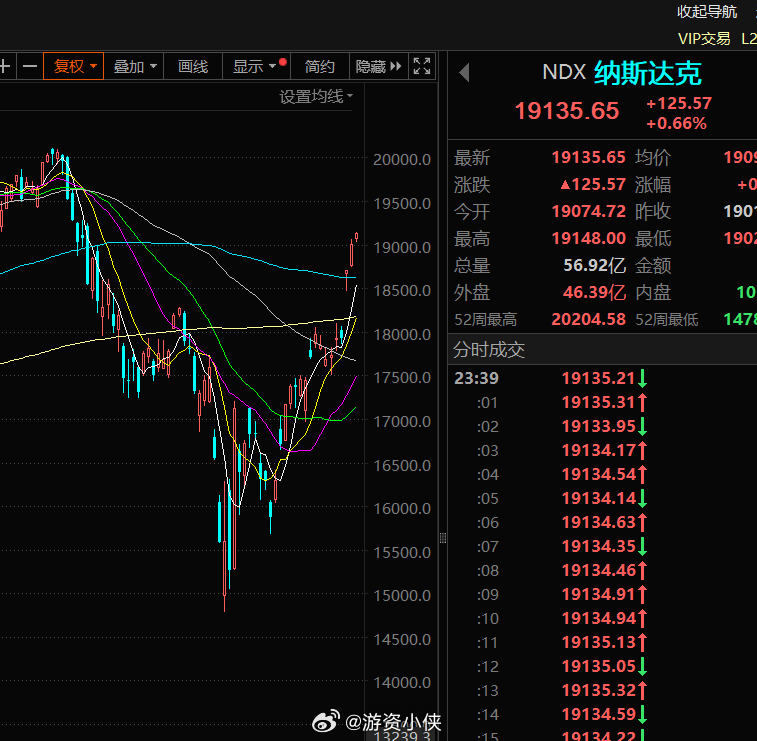Select 总量 value 56.92亿

pos(594,266)
